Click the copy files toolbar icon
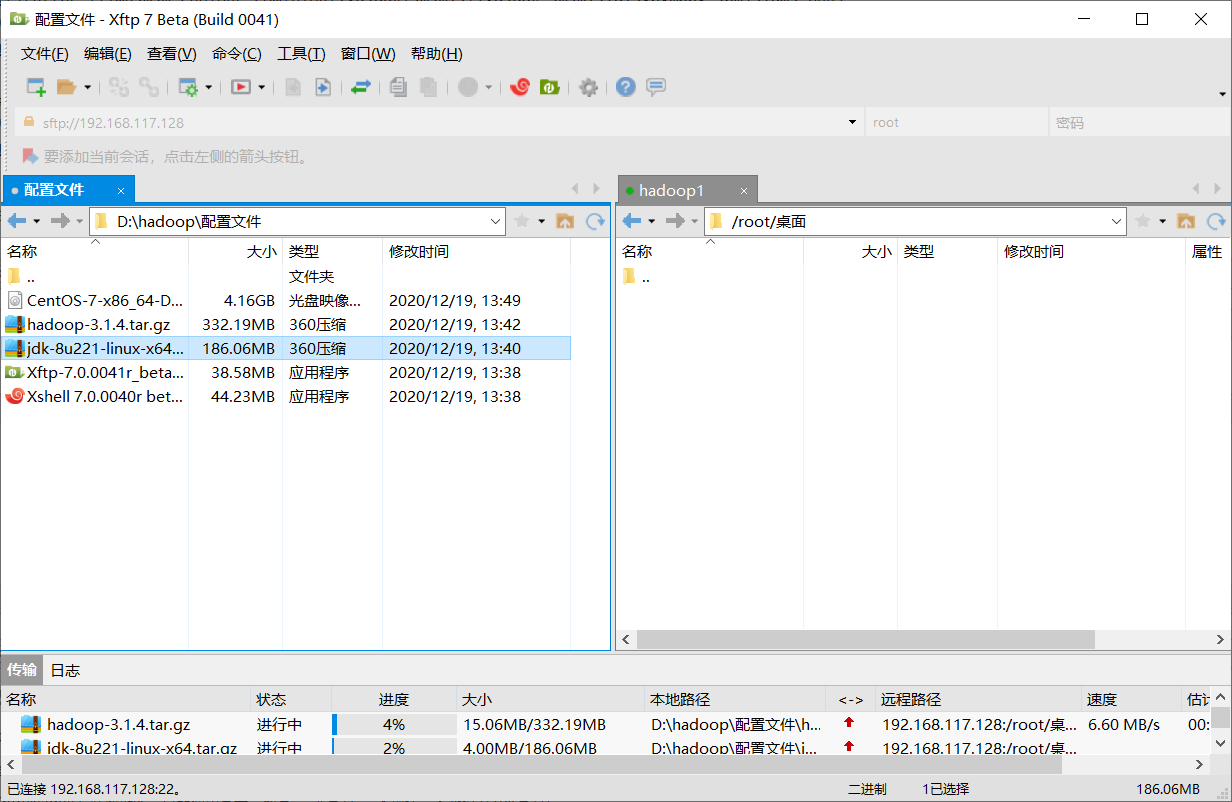This screenshot has width=1232, height=802. coord(398,87)
